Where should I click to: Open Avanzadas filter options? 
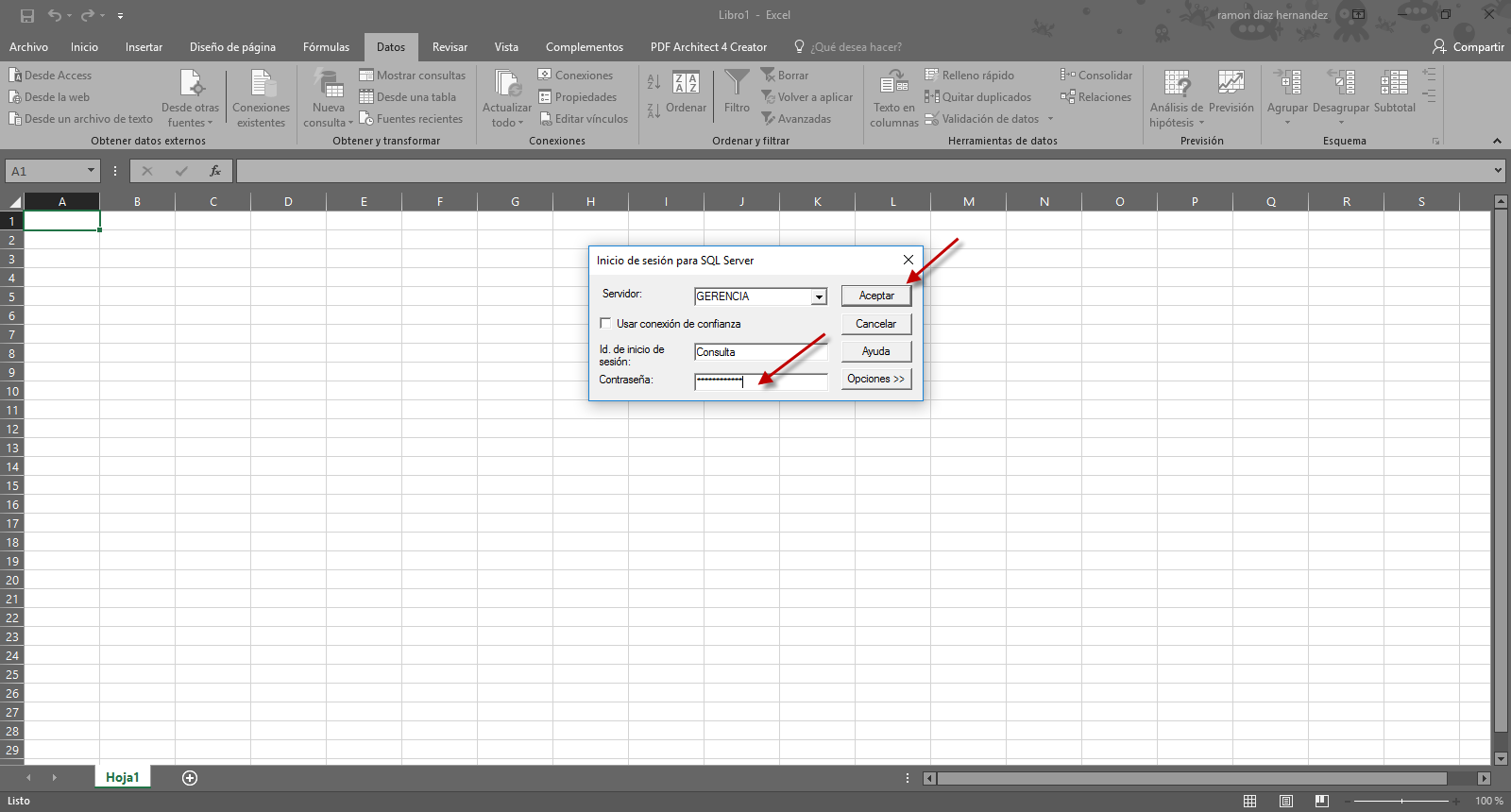pos(796,119)
